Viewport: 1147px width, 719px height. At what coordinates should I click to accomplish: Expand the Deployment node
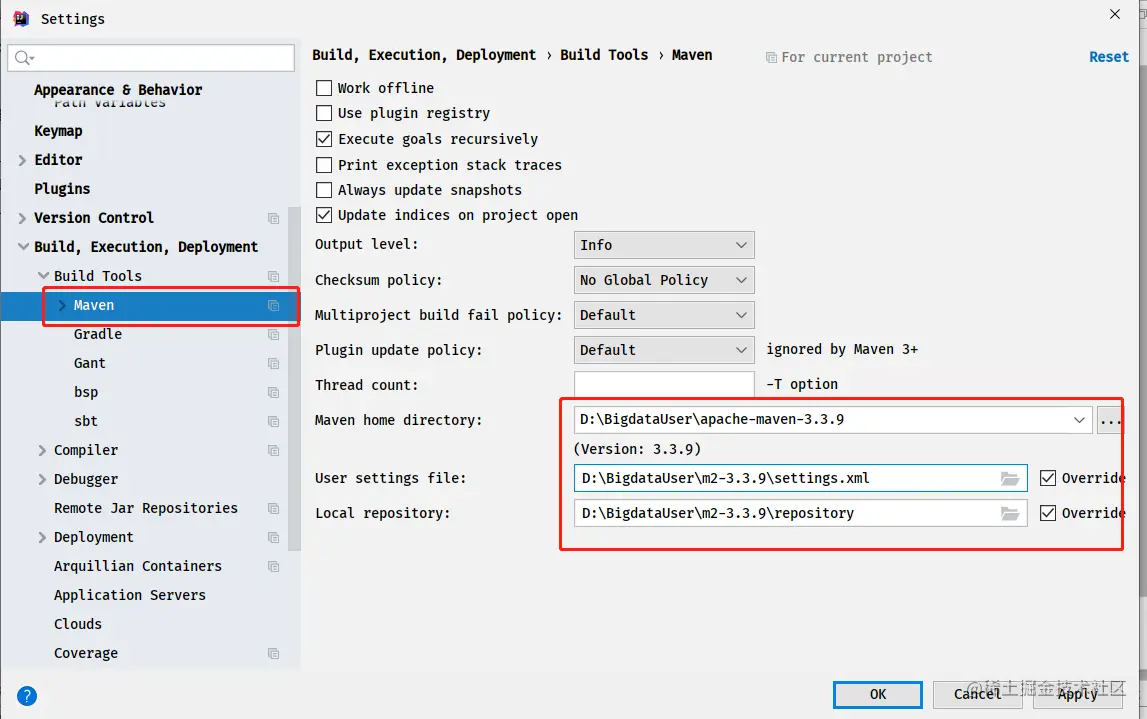(42, 538)
